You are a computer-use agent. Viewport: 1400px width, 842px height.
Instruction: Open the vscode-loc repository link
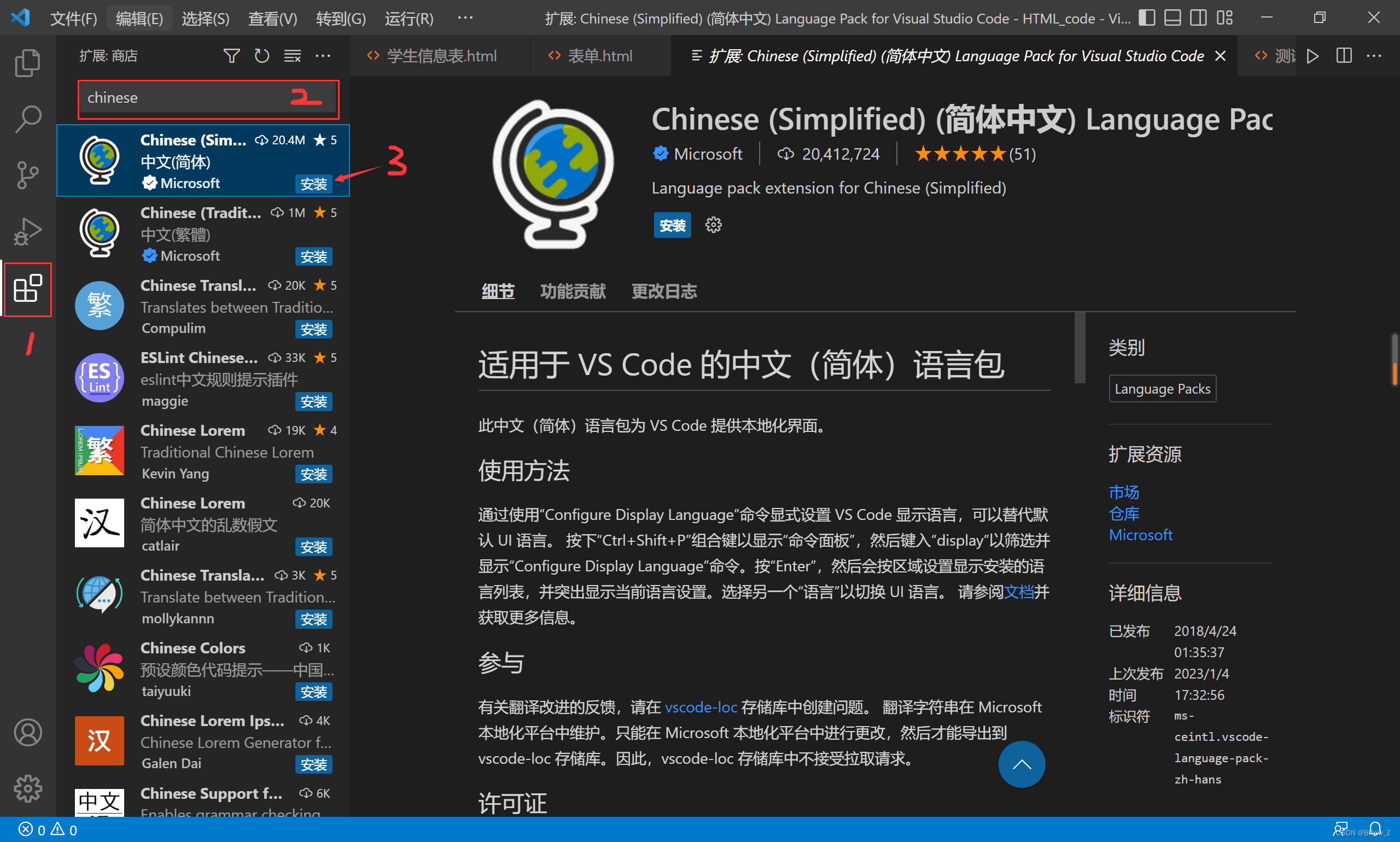coord(701,707)
